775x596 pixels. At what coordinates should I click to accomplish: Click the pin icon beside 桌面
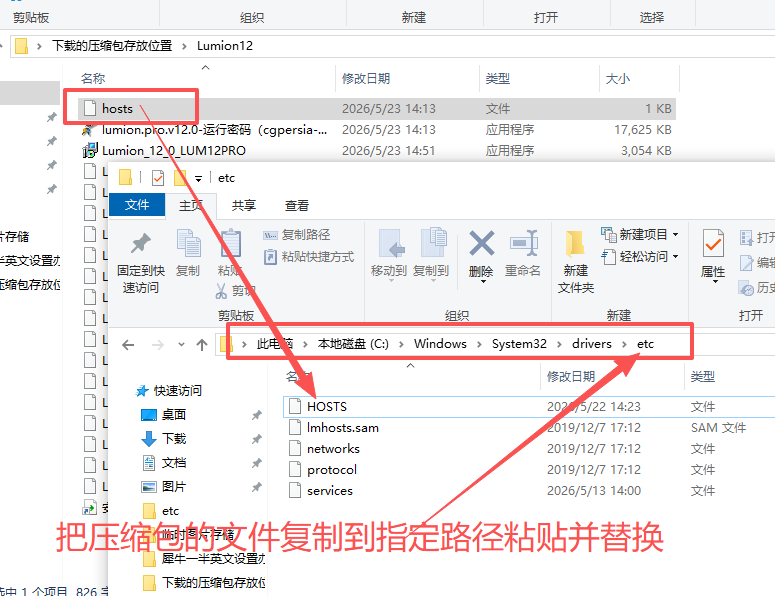[256, 415]
